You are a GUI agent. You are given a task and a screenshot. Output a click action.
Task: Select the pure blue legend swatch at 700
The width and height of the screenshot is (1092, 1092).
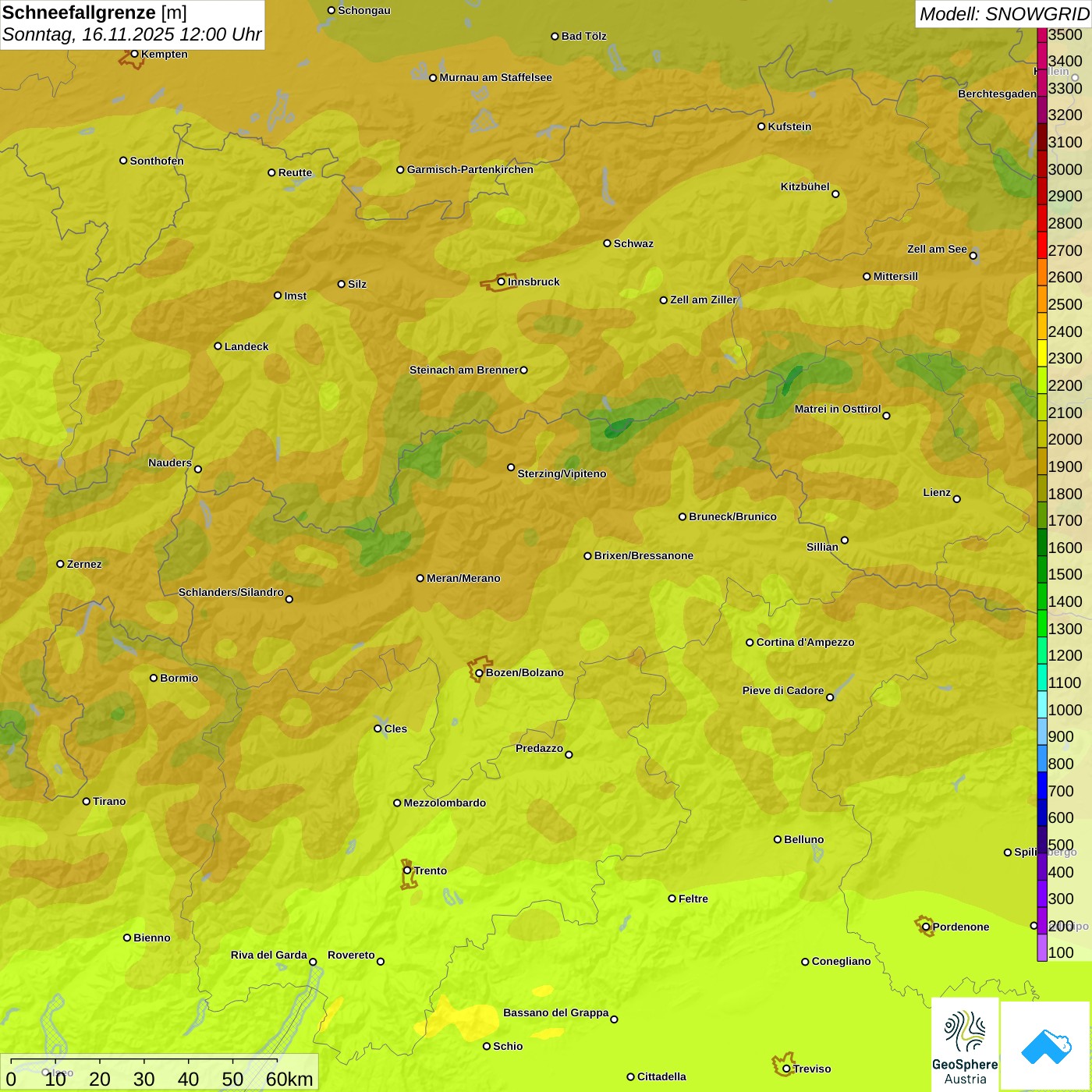pos(1041,785)
